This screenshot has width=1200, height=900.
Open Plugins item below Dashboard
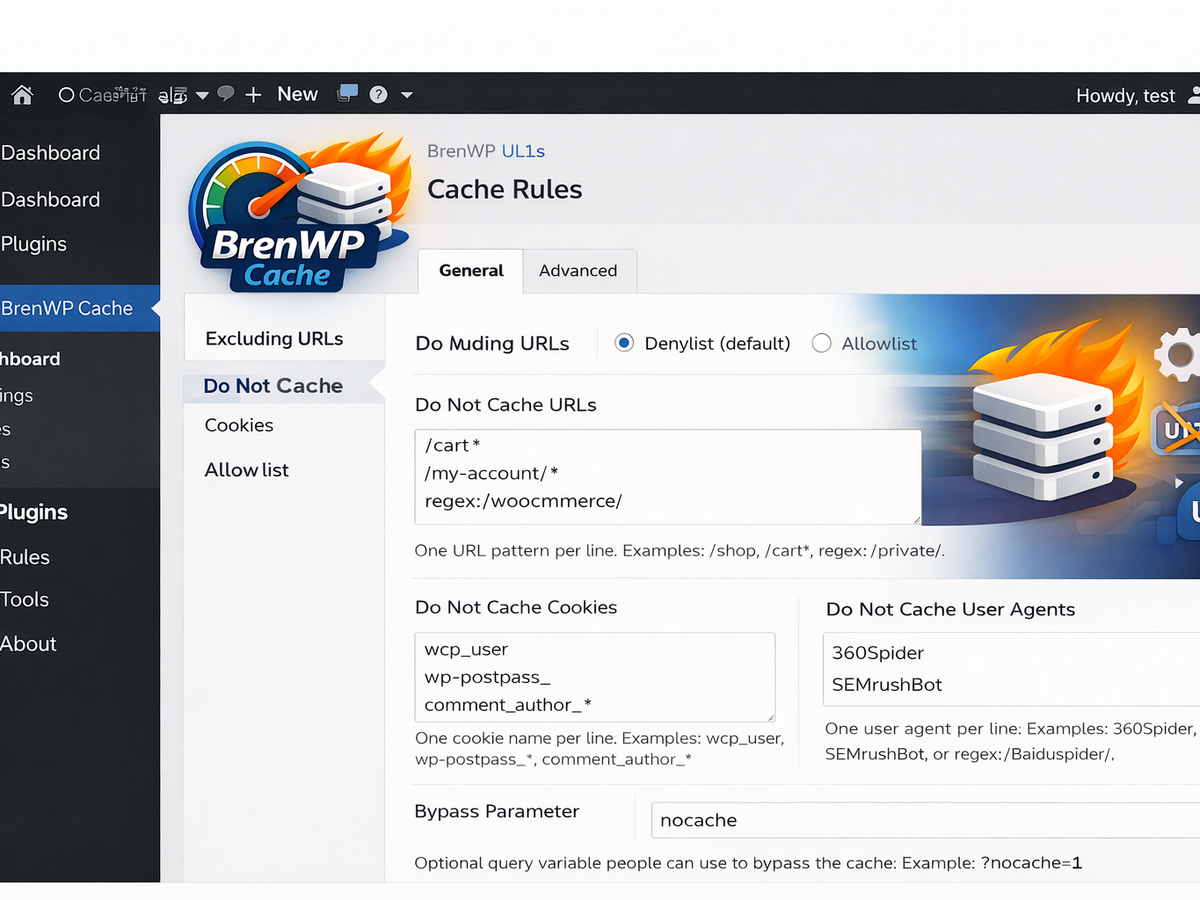tap(34, 244)
